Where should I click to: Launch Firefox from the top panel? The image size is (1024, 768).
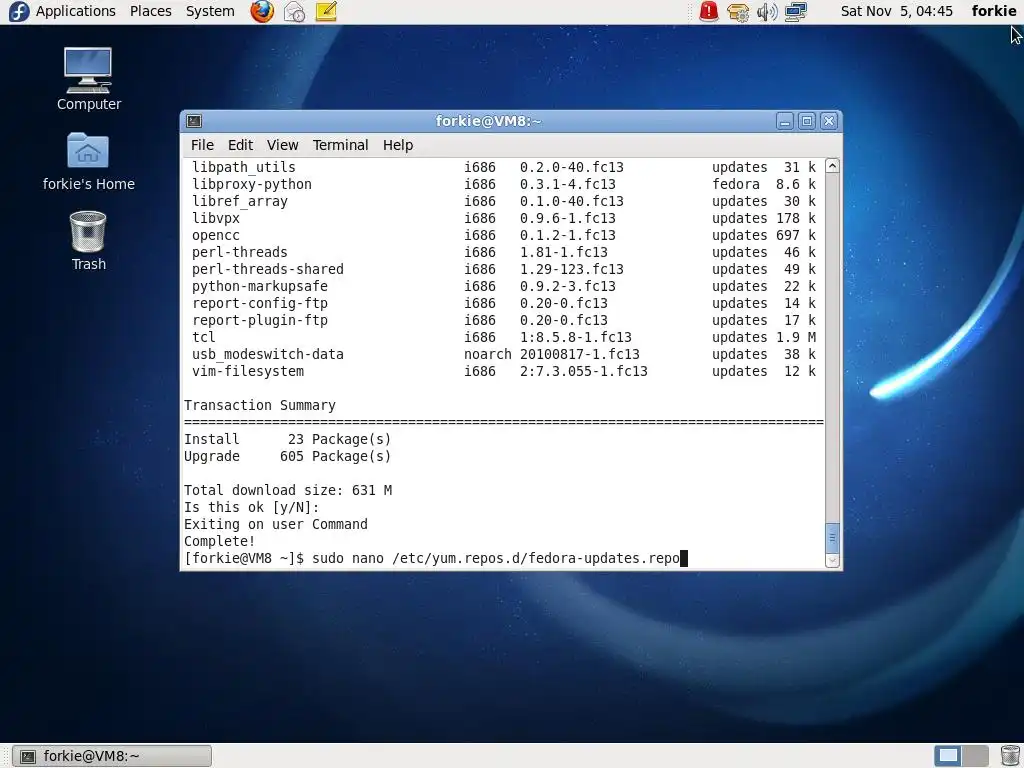coord(262,11)
